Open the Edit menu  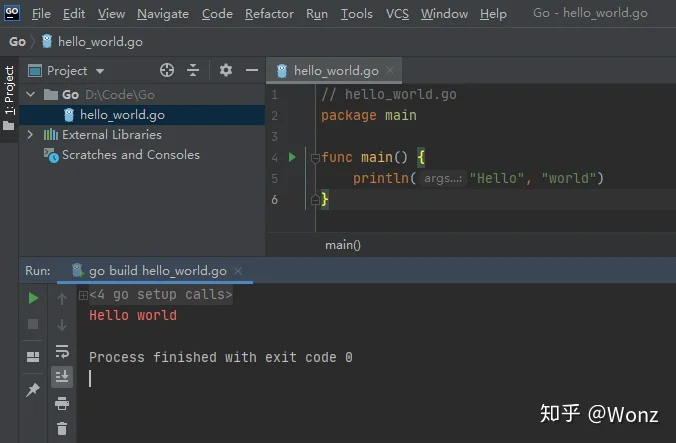(74, 14)
